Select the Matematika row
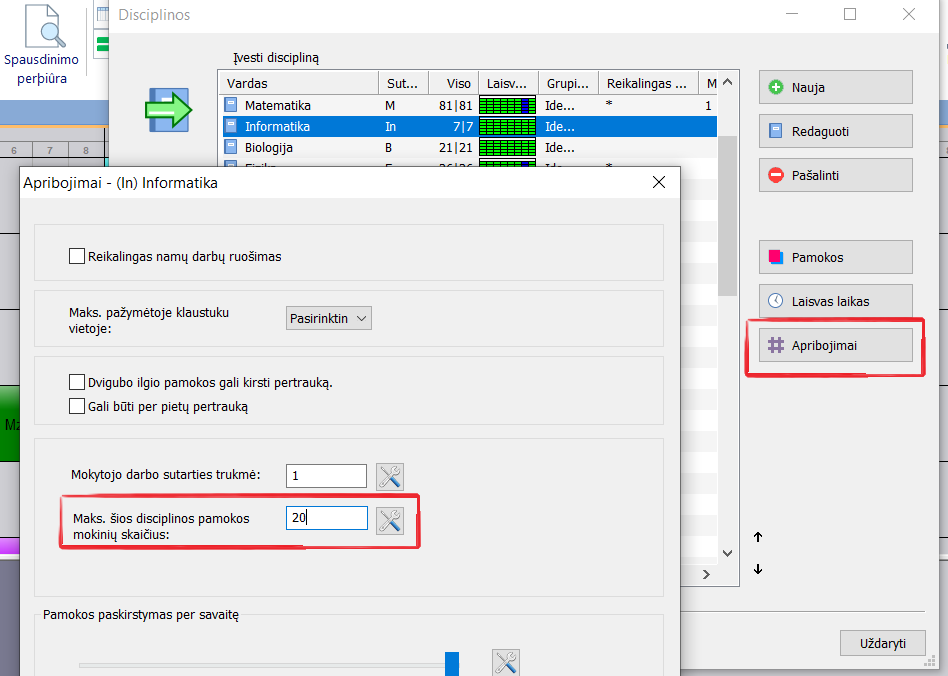This screenshot has width=948, height=676. tap(468, 105)
